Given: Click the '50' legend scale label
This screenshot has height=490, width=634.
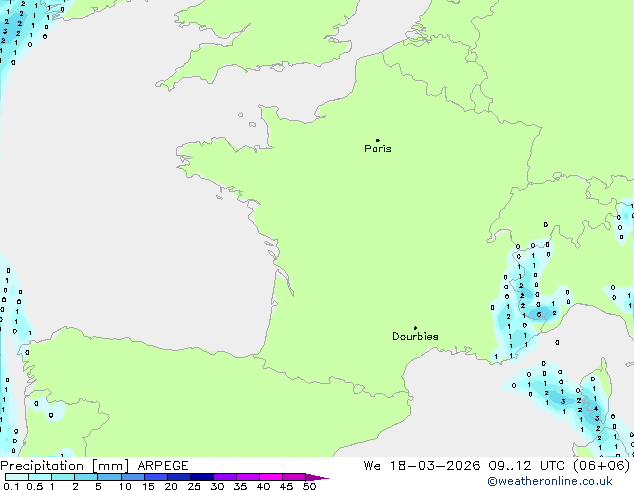Looking at the screenshot, I should click(309, 486).
